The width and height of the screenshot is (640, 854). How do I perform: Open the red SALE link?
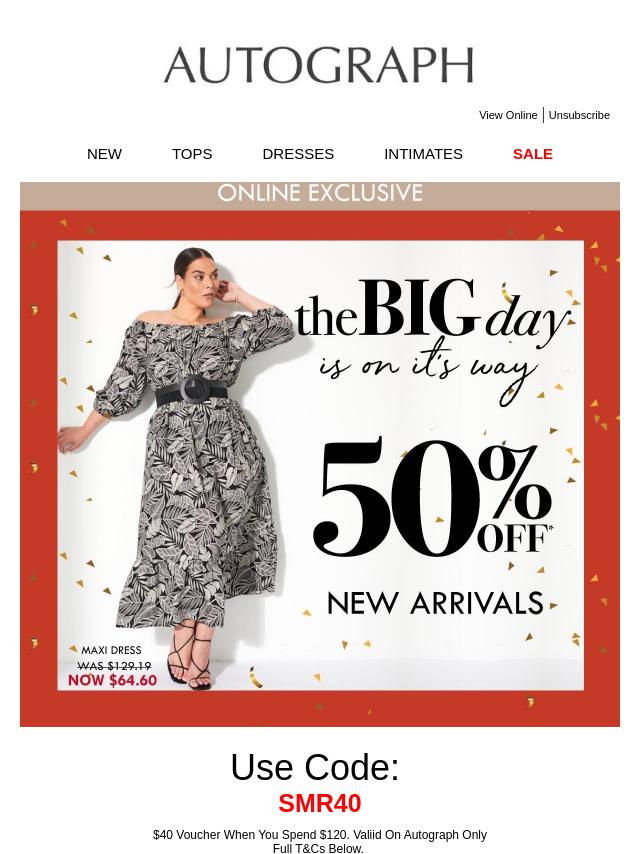coord(533,154)
